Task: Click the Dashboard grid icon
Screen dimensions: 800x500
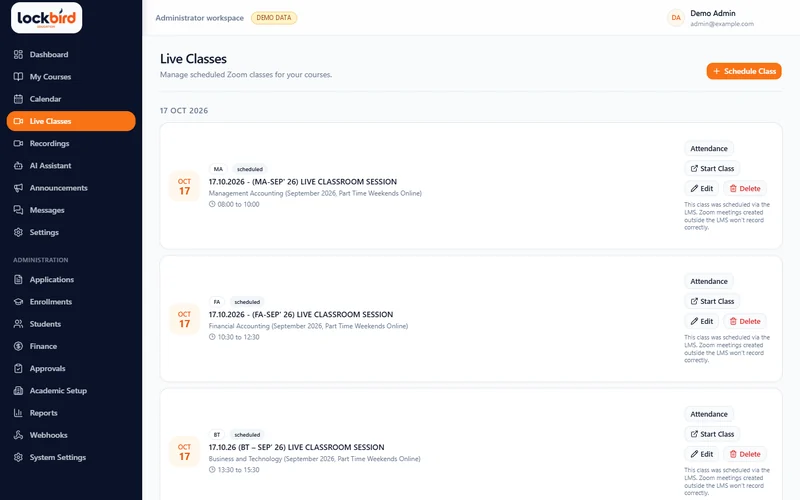Action: click(18, 55)
